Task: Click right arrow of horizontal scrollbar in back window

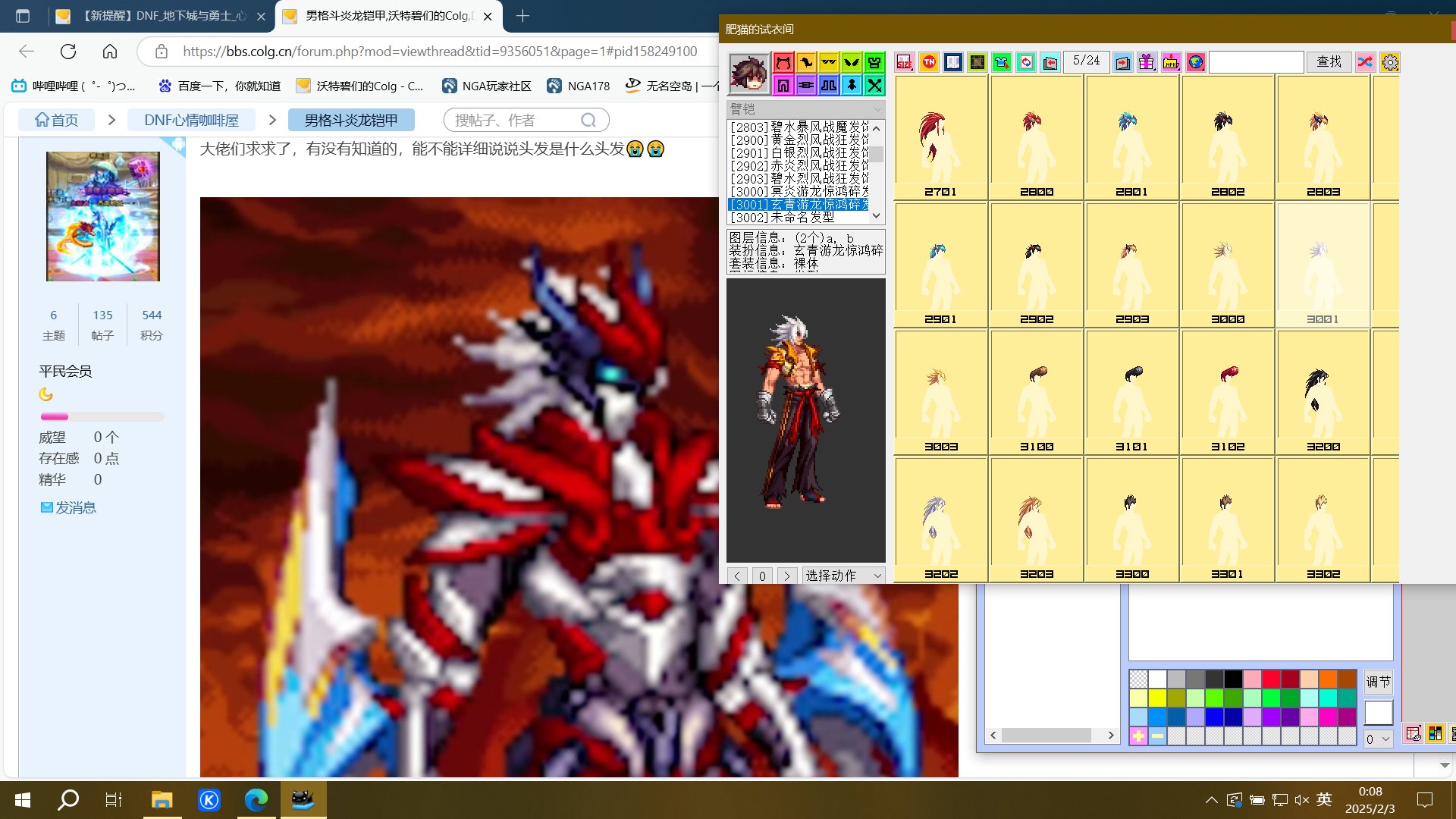Action: pyautogui.click(x=1111, y=736)
